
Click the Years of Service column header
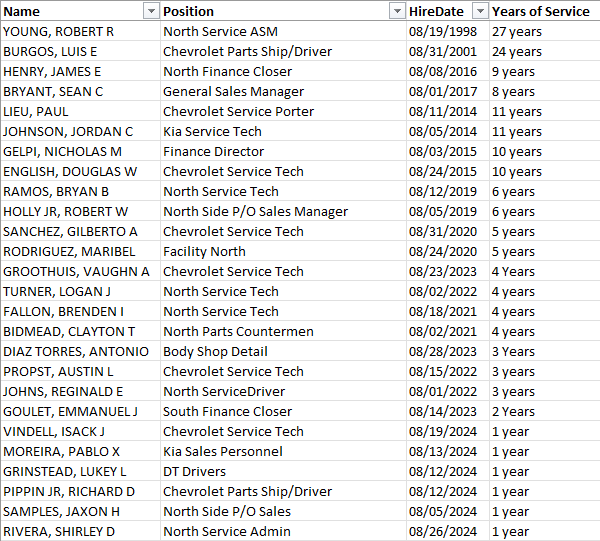pyautogui.click(x=540, y=11)
